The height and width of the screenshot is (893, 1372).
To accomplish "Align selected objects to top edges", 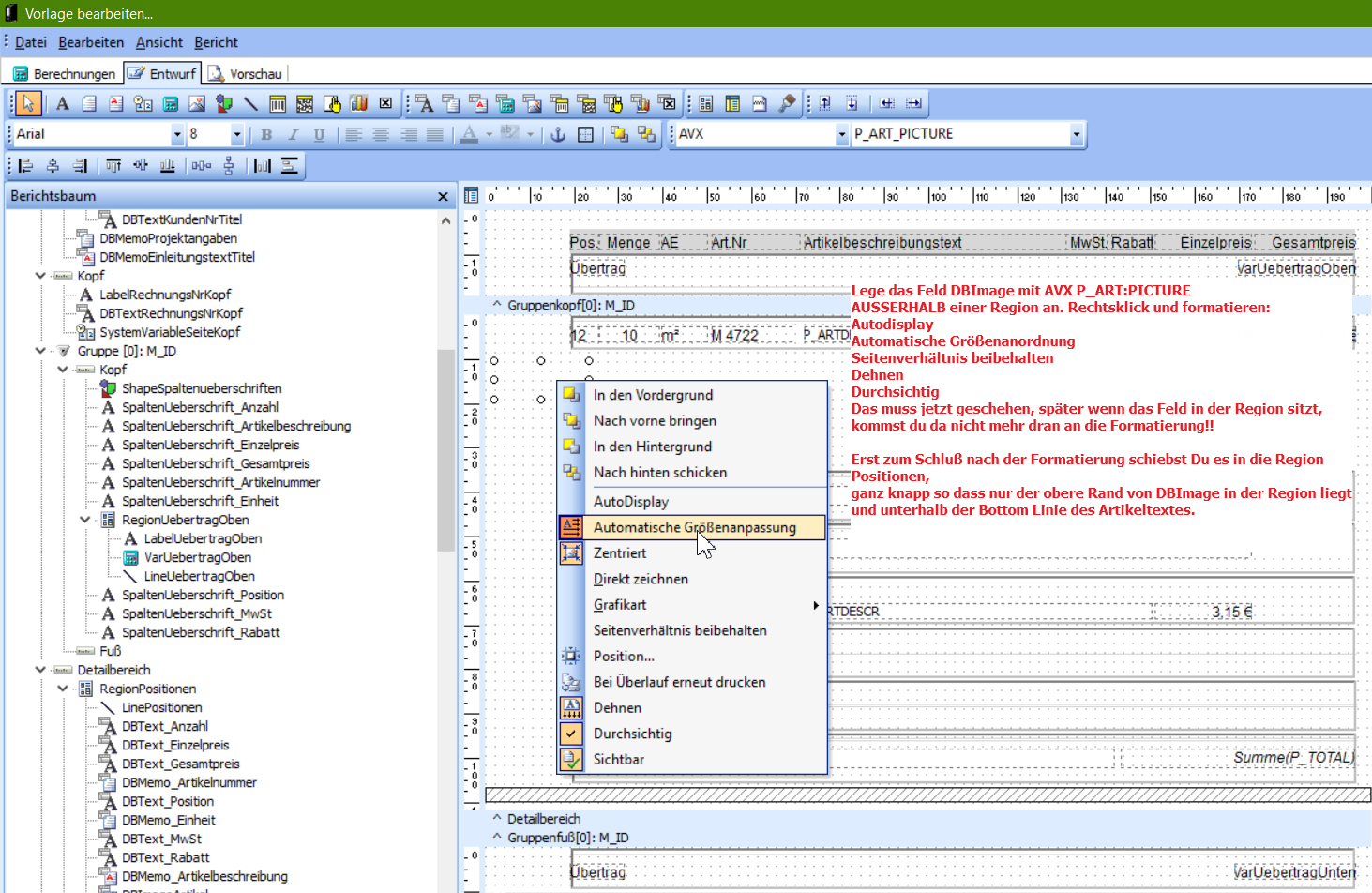I will click(x=113, y=166).
